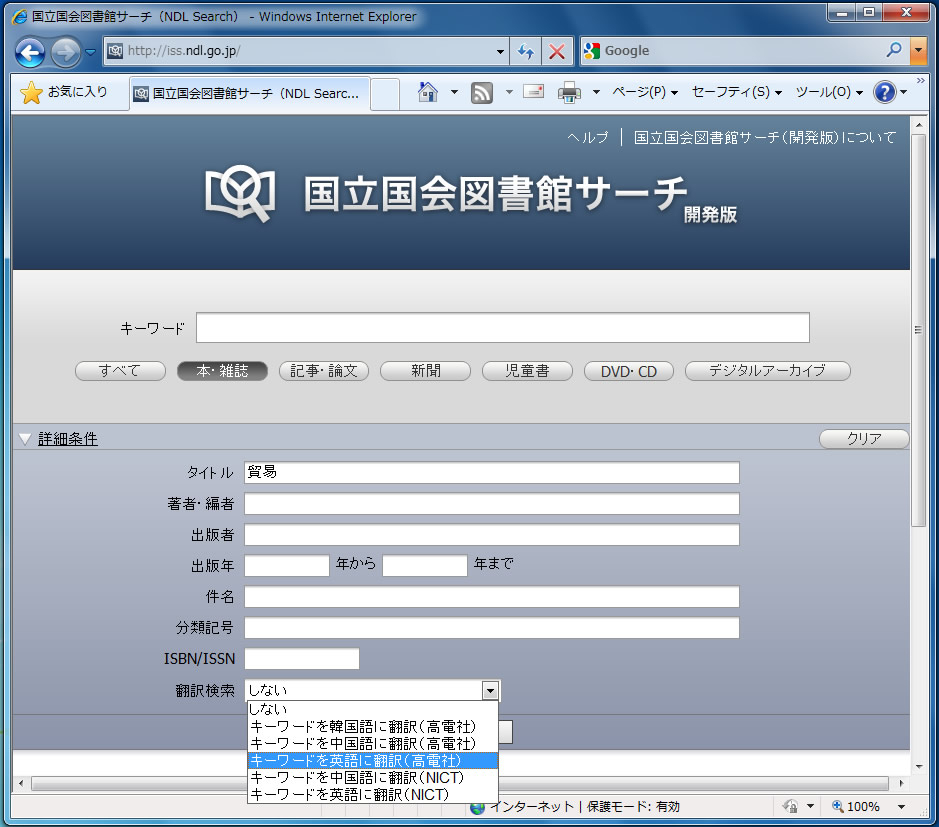This screenshot has width=939, height=827.
Task: Select the 児童書 category button
Action: [x=527, y=371]
